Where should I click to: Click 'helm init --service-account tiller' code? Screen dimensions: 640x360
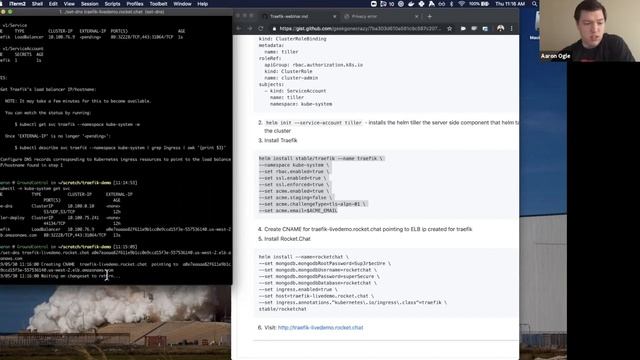click(x=313, y=122)
